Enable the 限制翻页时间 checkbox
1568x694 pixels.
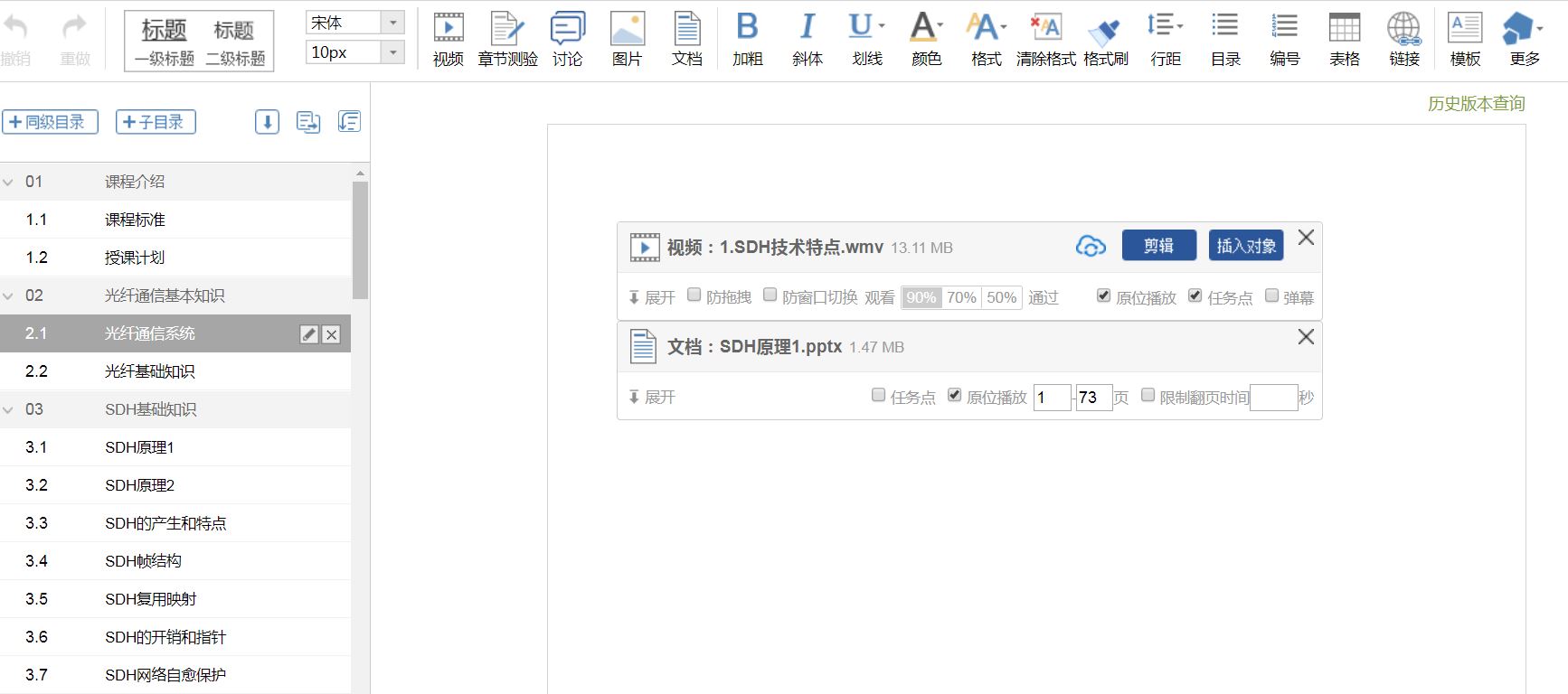(x=1148, y=395)
